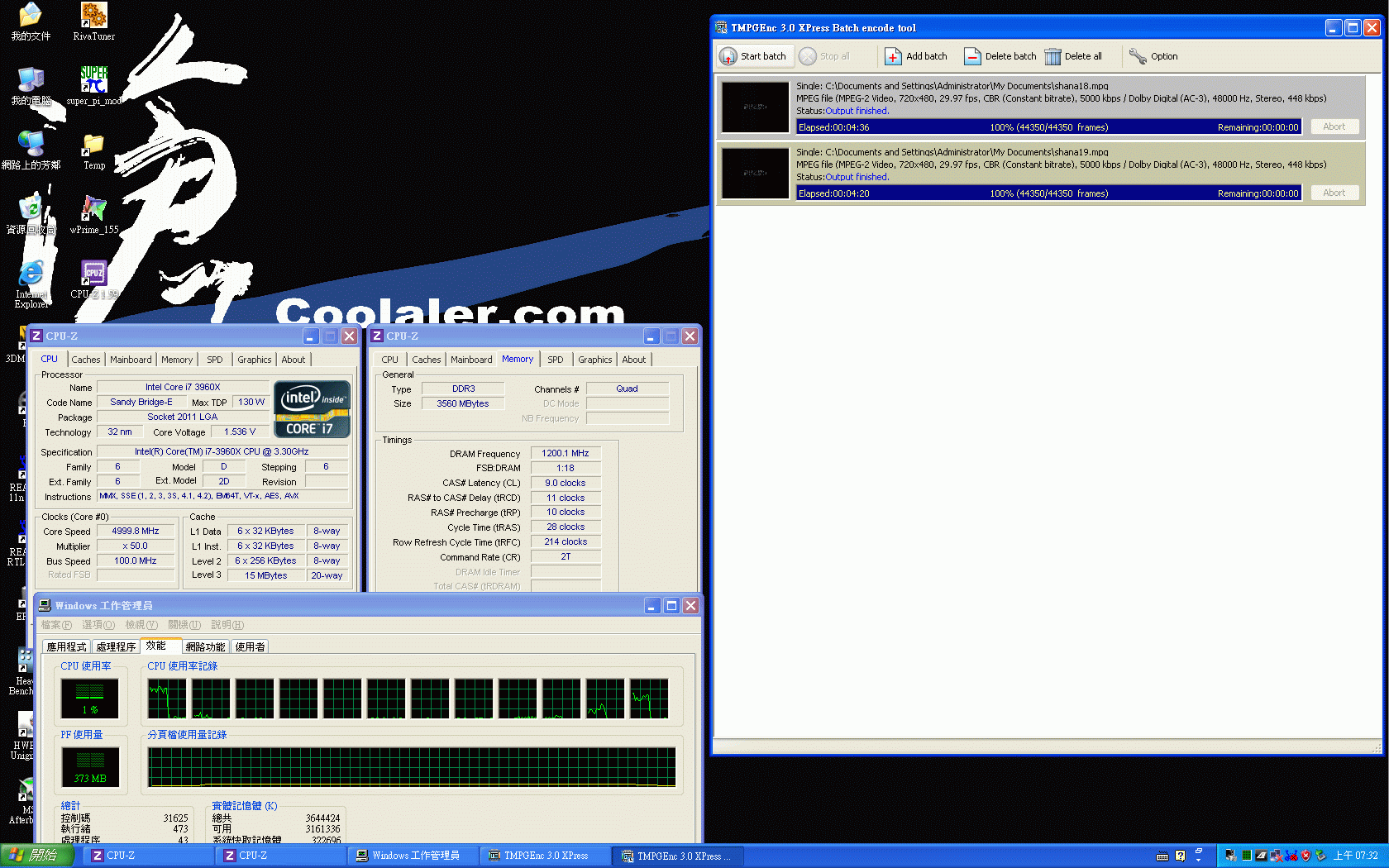Image resolution: width=1389 pixels, height=868 pixels.
Task: Open 選項 menu in Task Manager
Action: (98, 625)
